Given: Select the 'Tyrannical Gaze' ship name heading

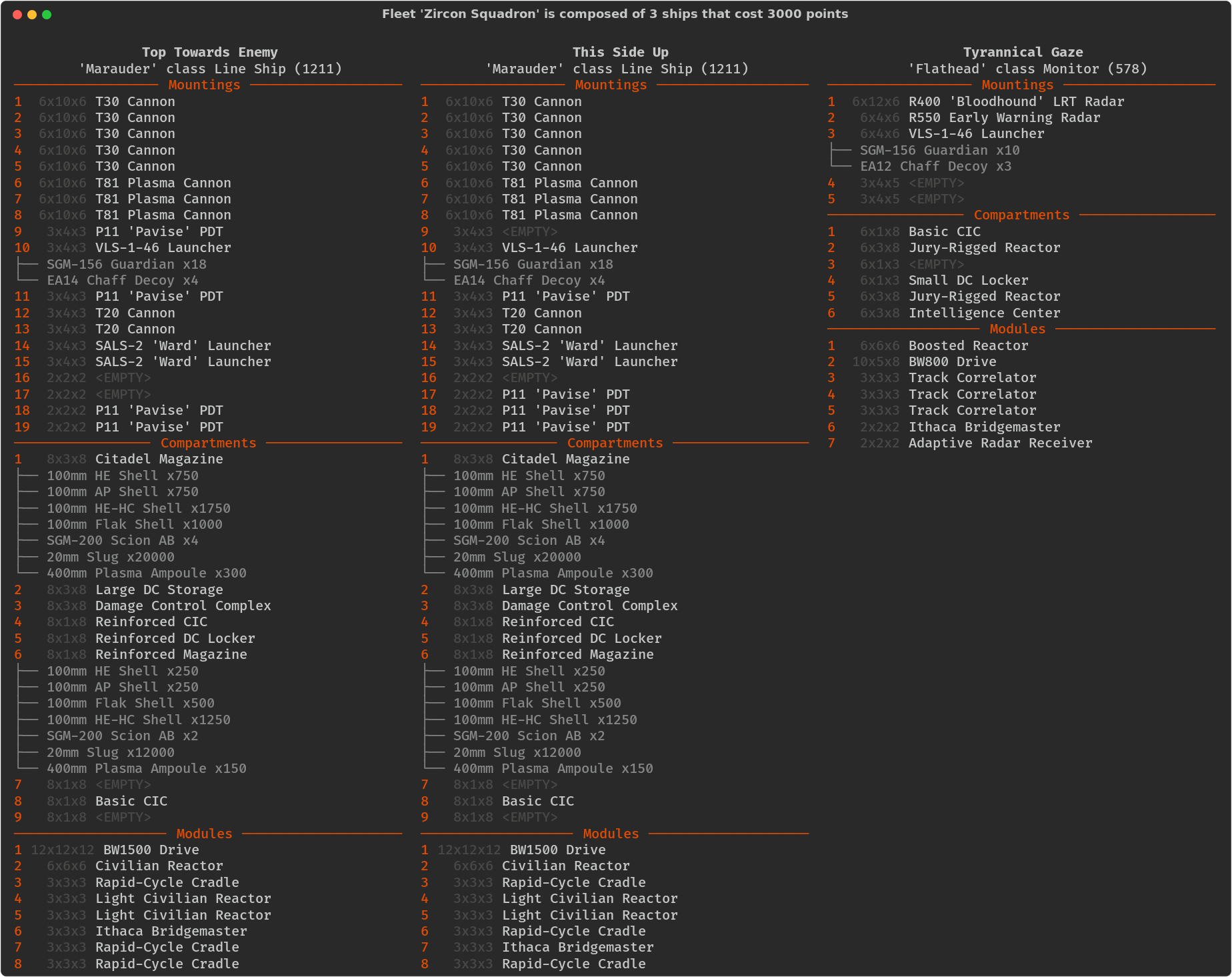Looking at the screenshot, I should 1023,52.
